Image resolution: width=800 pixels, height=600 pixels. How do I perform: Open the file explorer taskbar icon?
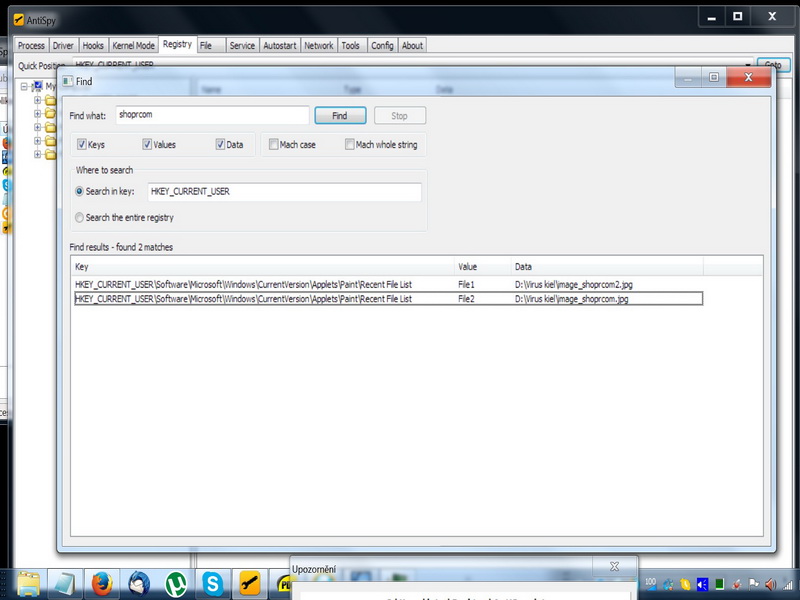(28, 582)
